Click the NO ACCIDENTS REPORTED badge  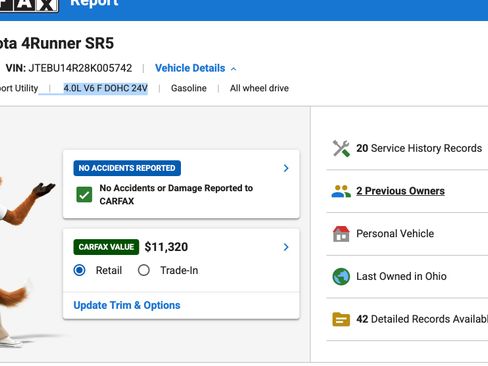click(x=127, y=168)
